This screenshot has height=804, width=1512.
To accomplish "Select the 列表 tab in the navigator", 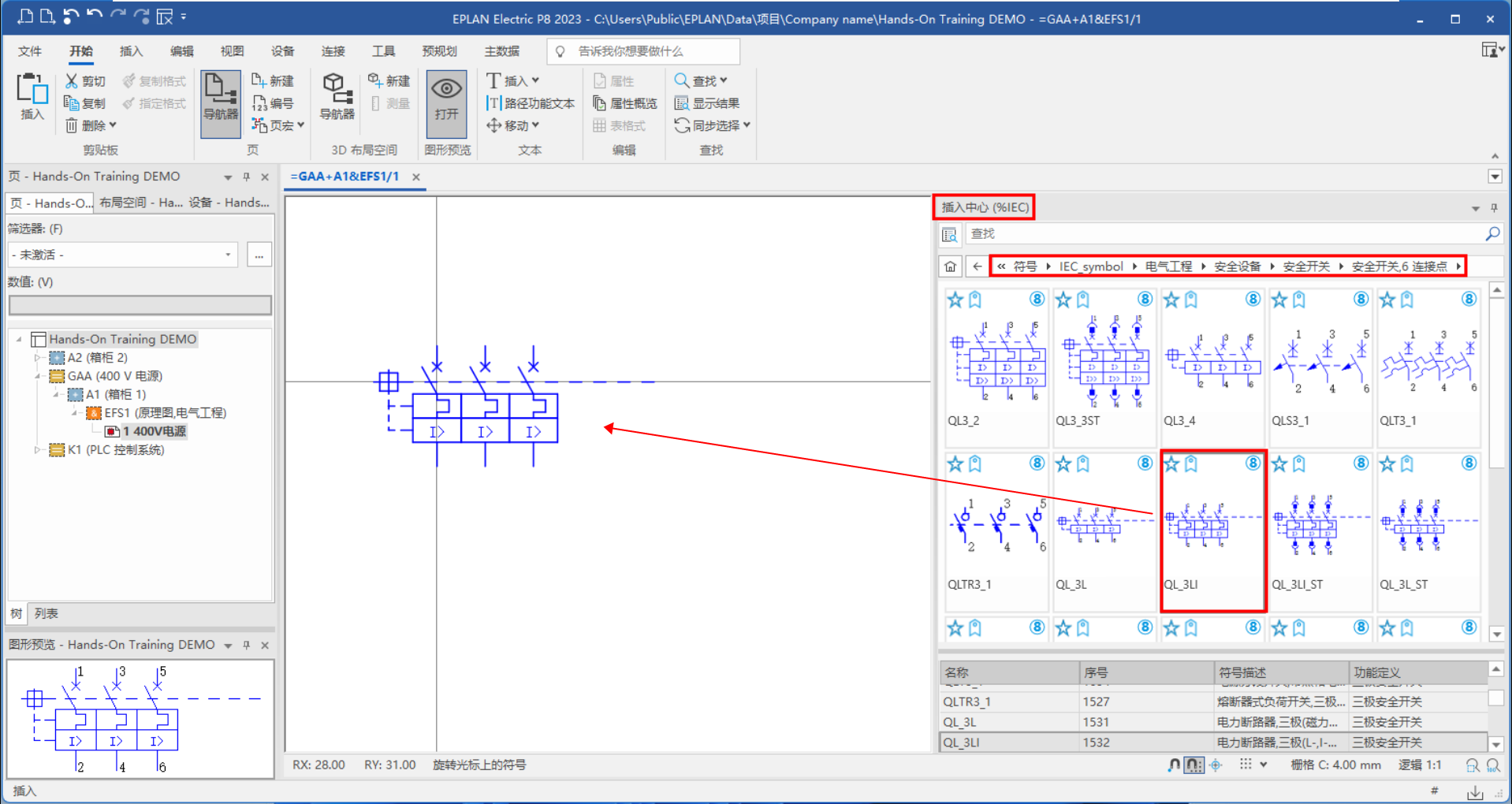I will tap(47, 613).
